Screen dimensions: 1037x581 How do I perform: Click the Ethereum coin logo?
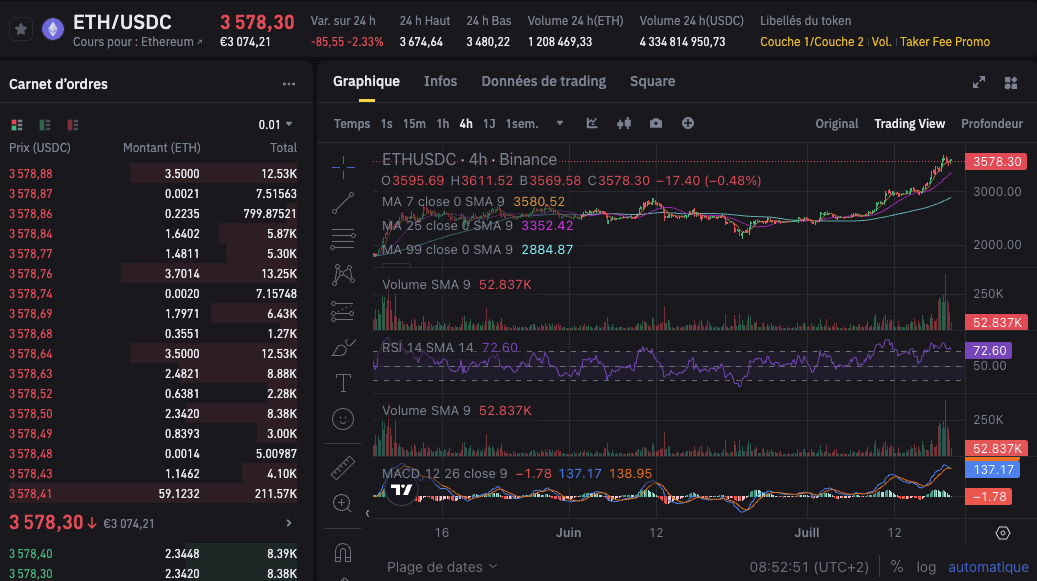(53, 29)
